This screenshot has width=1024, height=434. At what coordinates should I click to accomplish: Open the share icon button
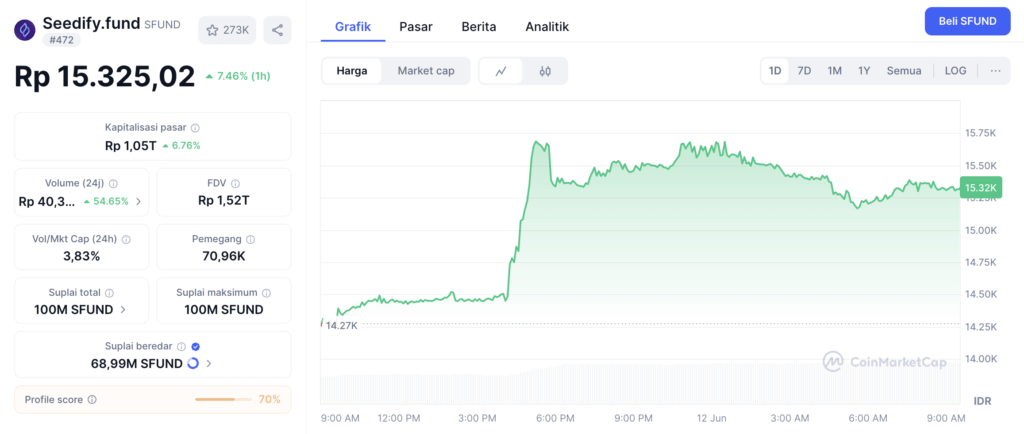pyautogui.click(x=278, y=30)
